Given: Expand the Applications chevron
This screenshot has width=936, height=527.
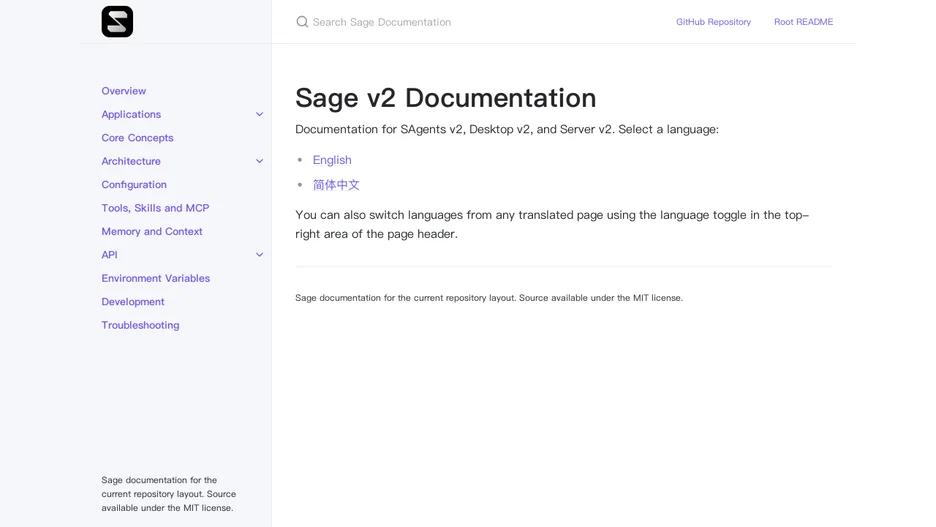Looking at the screenshot, I should tap(260, 114).
